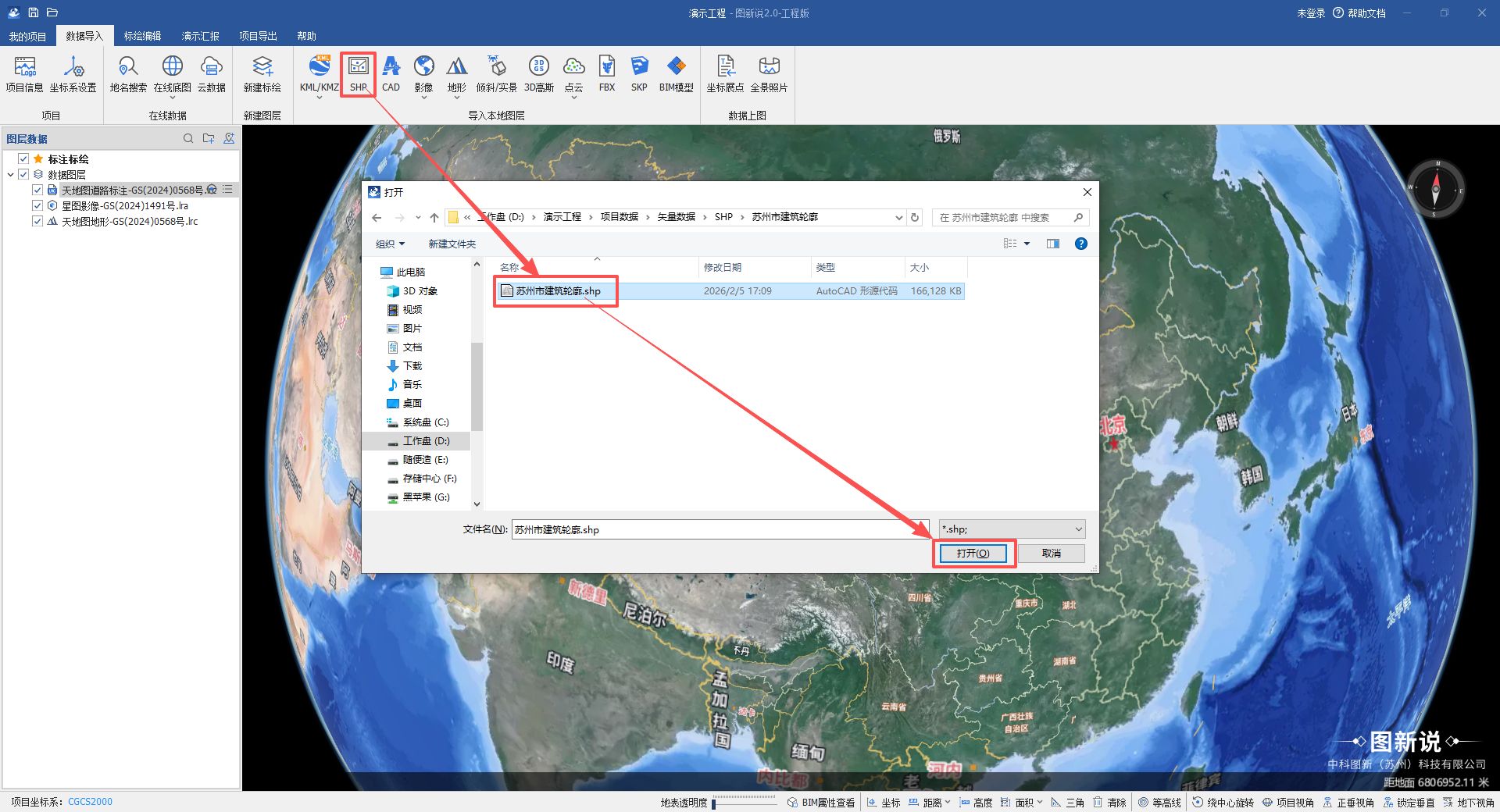
Task: Import a BIM模型 model
Action: tap(677, 75)
